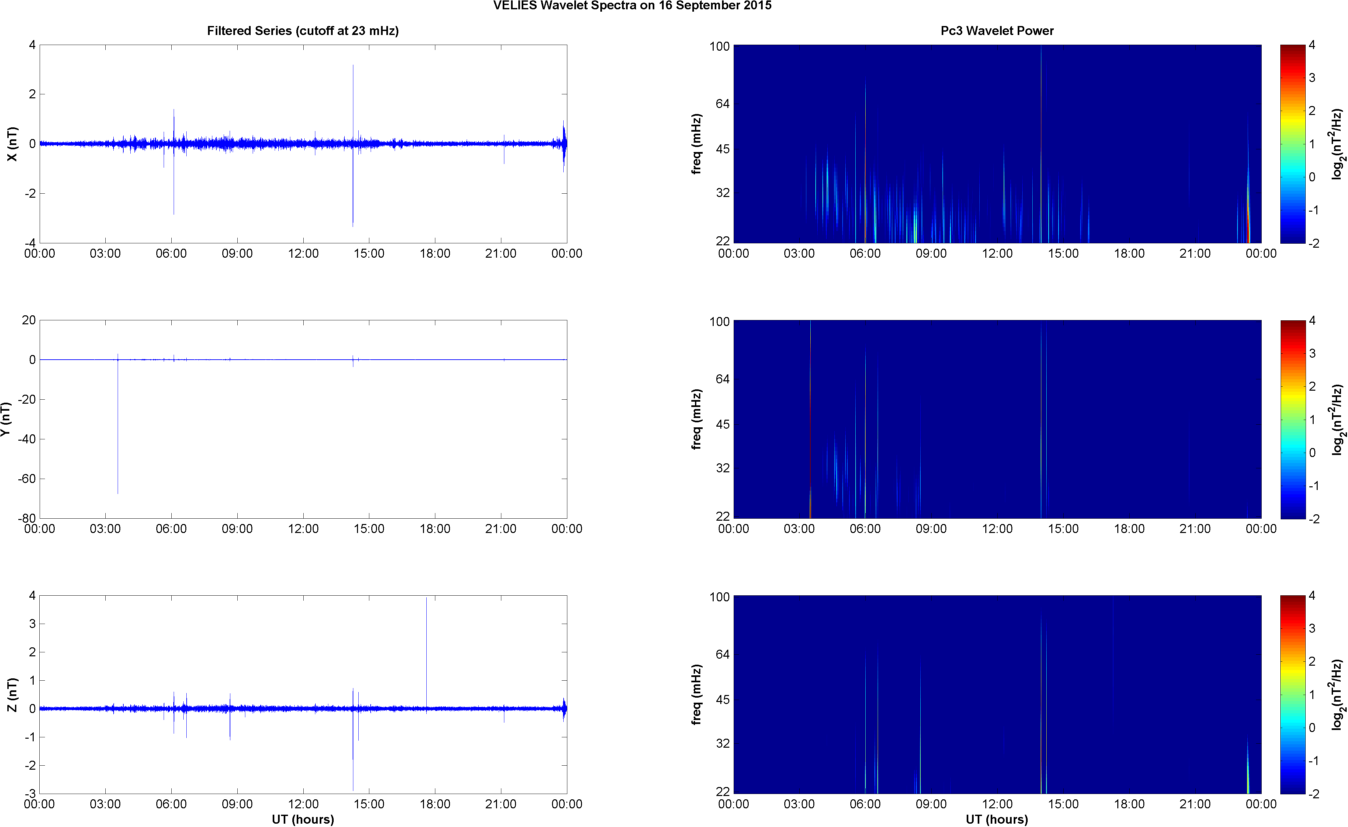Image resolution: width=1348 pixels, height=827 pixels.
Task: Click the colorbar beside the top wavelet plot
Action: [x=1292, y=144]
